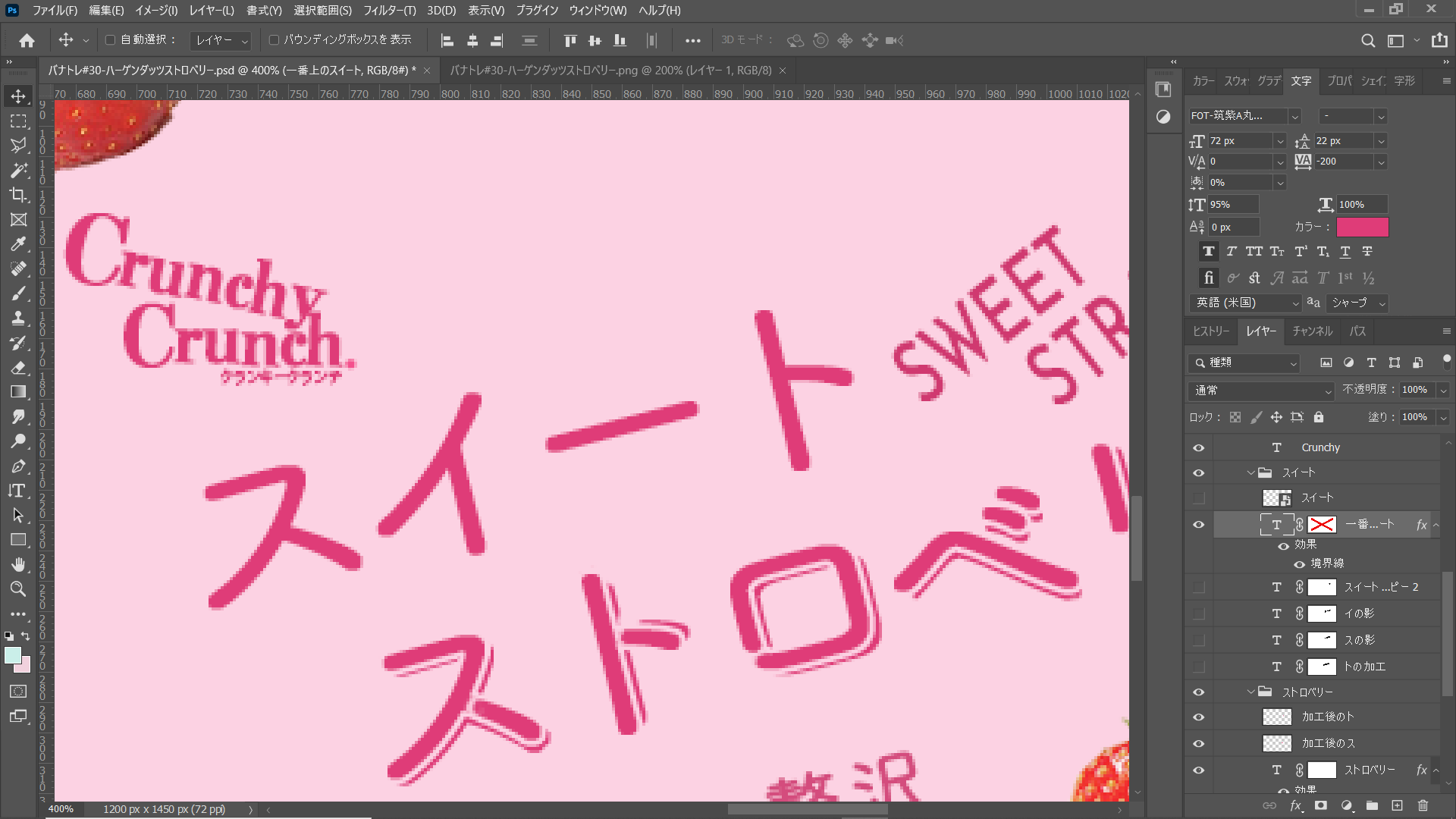Viewport: 1456px width, 819px height.
Task: Select the Polygonal Lasso tool
Action: (18, 146)
